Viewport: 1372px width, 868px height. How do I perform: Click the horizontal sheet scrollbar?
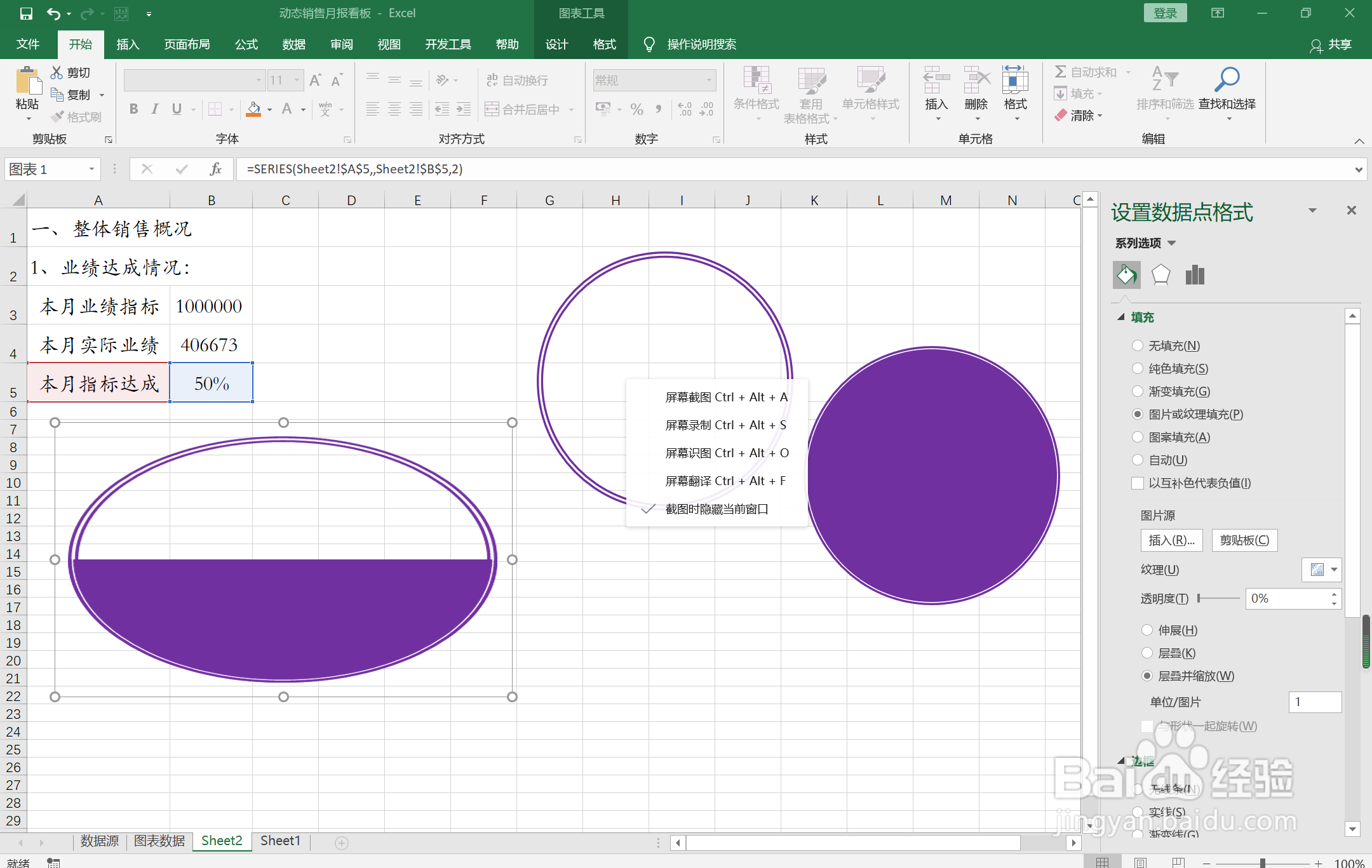tap(852, 843)
